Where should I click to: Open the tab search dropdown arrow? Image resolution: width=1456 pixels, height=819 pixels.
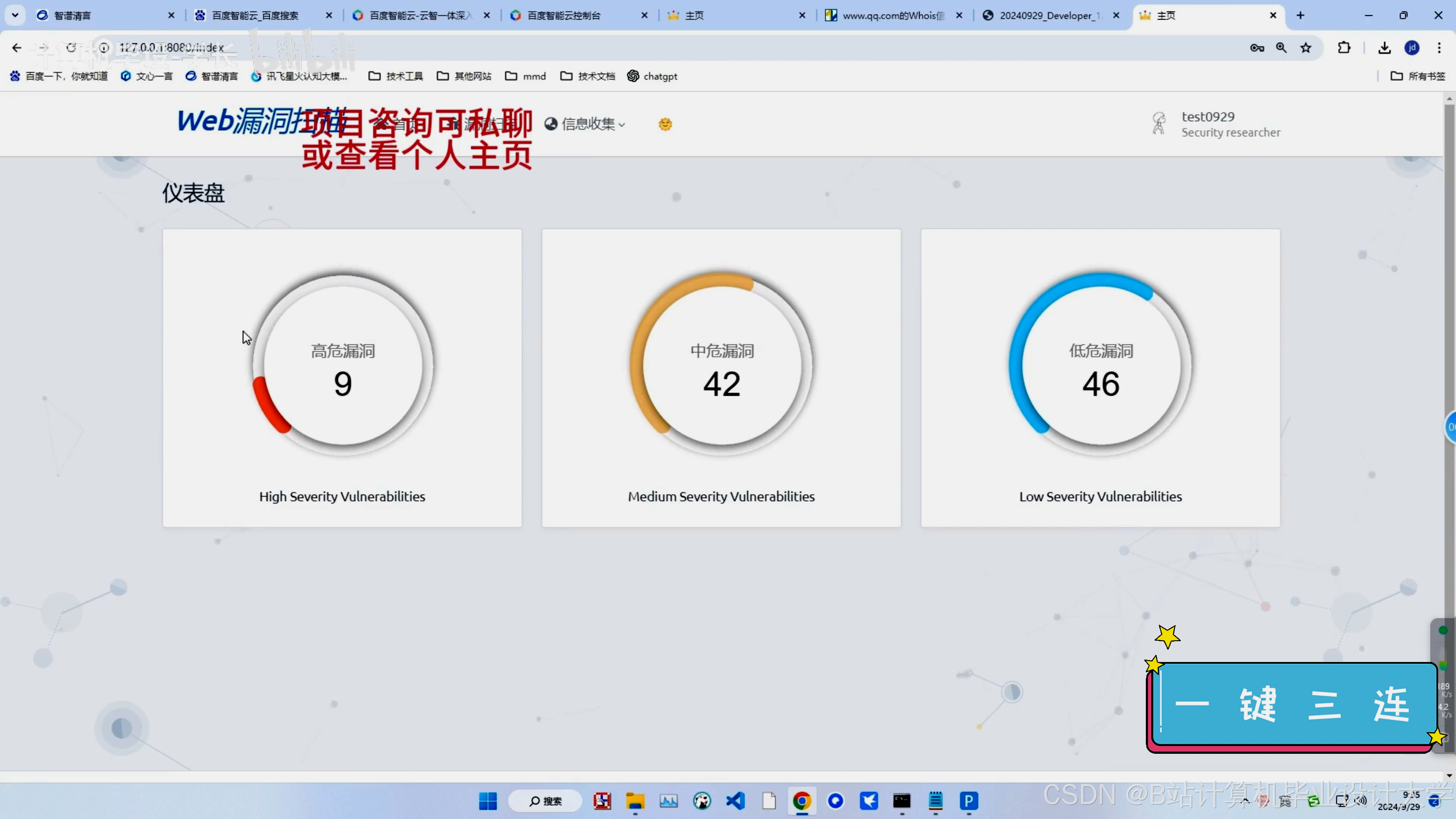[15, 15]
